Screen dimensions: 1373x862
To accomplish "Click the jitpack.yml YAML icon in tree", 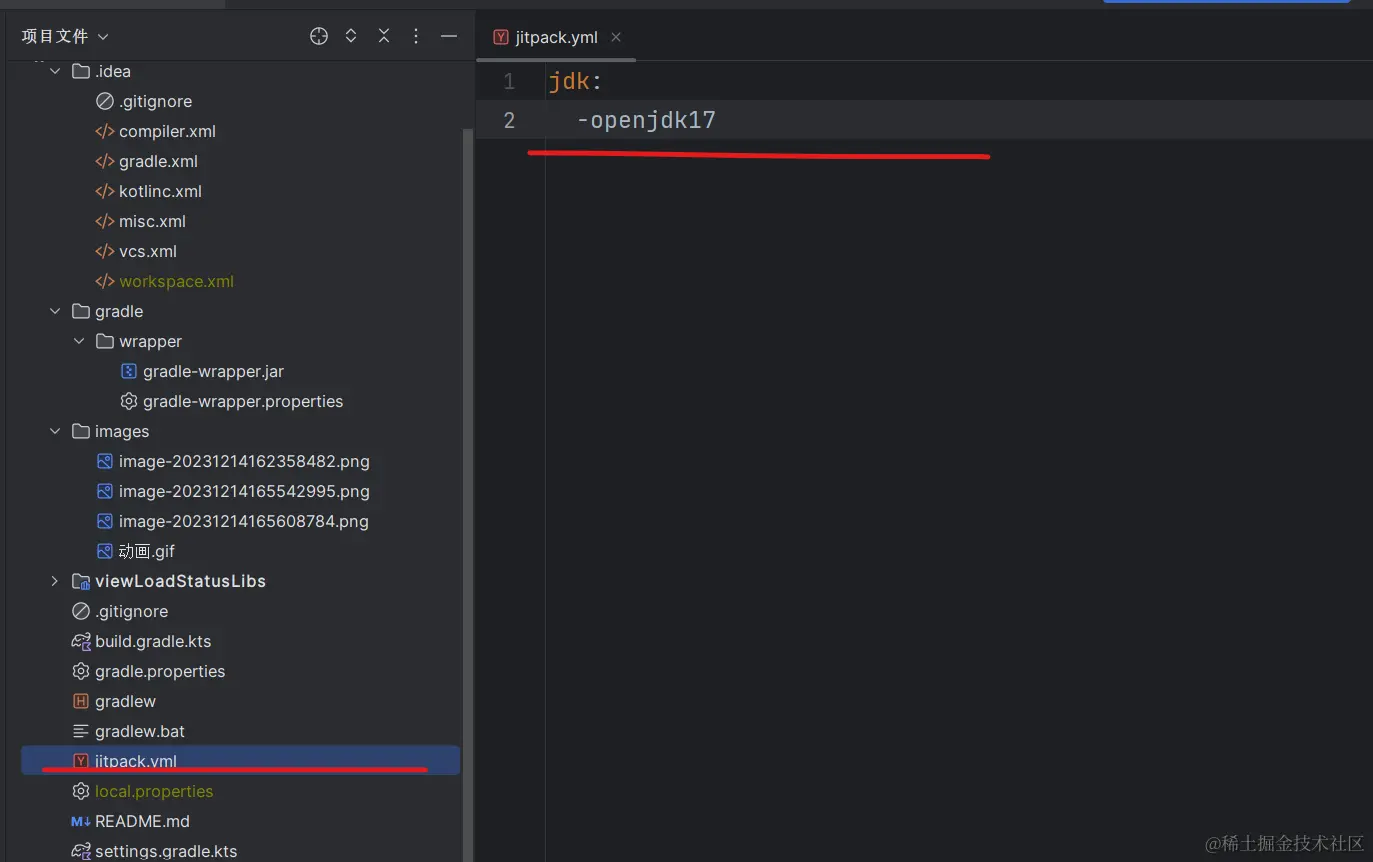I will tap(81, 761).
